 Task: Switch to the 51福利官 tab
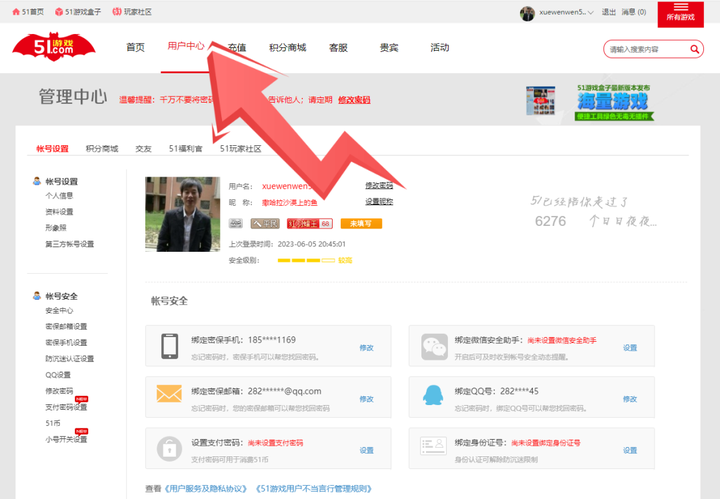point(186,149)
